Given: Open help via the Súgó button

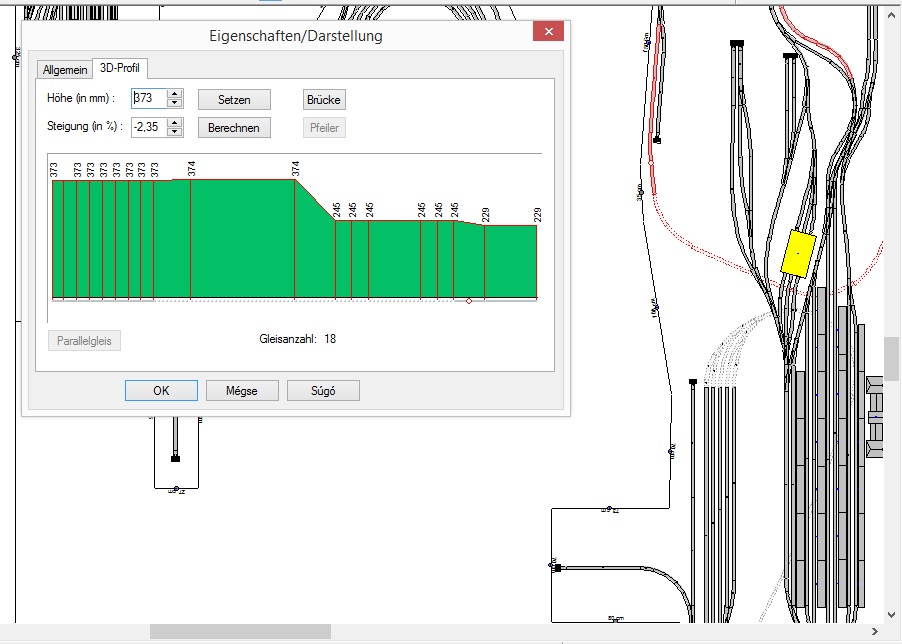Looking at the screenshot, I should click(x=323, y=391).
